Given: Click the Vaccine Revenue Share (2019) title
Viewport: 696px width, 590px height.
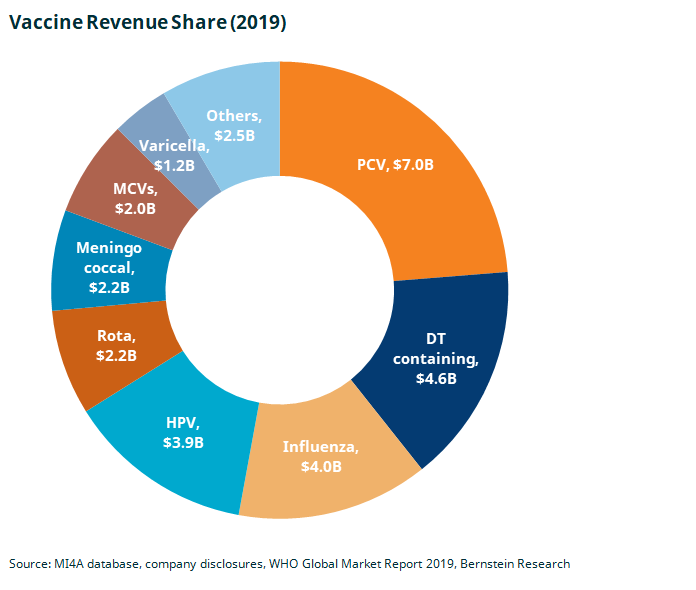Looking at the screenshot, I should coord(148,22).
